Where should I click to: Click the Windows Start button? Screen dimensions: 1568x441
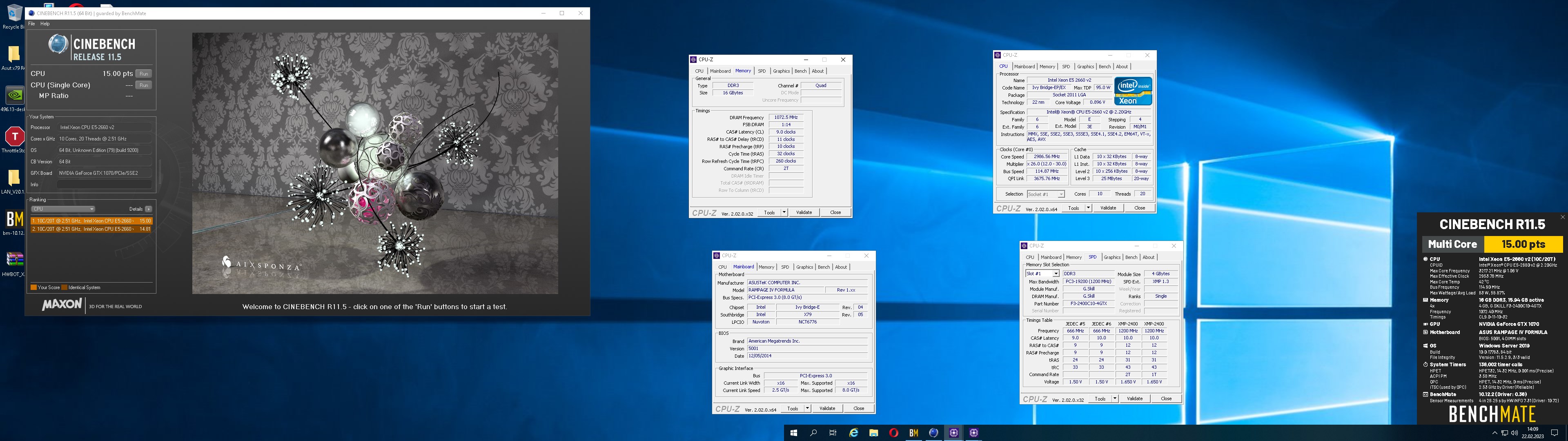(x=793, y=432)
